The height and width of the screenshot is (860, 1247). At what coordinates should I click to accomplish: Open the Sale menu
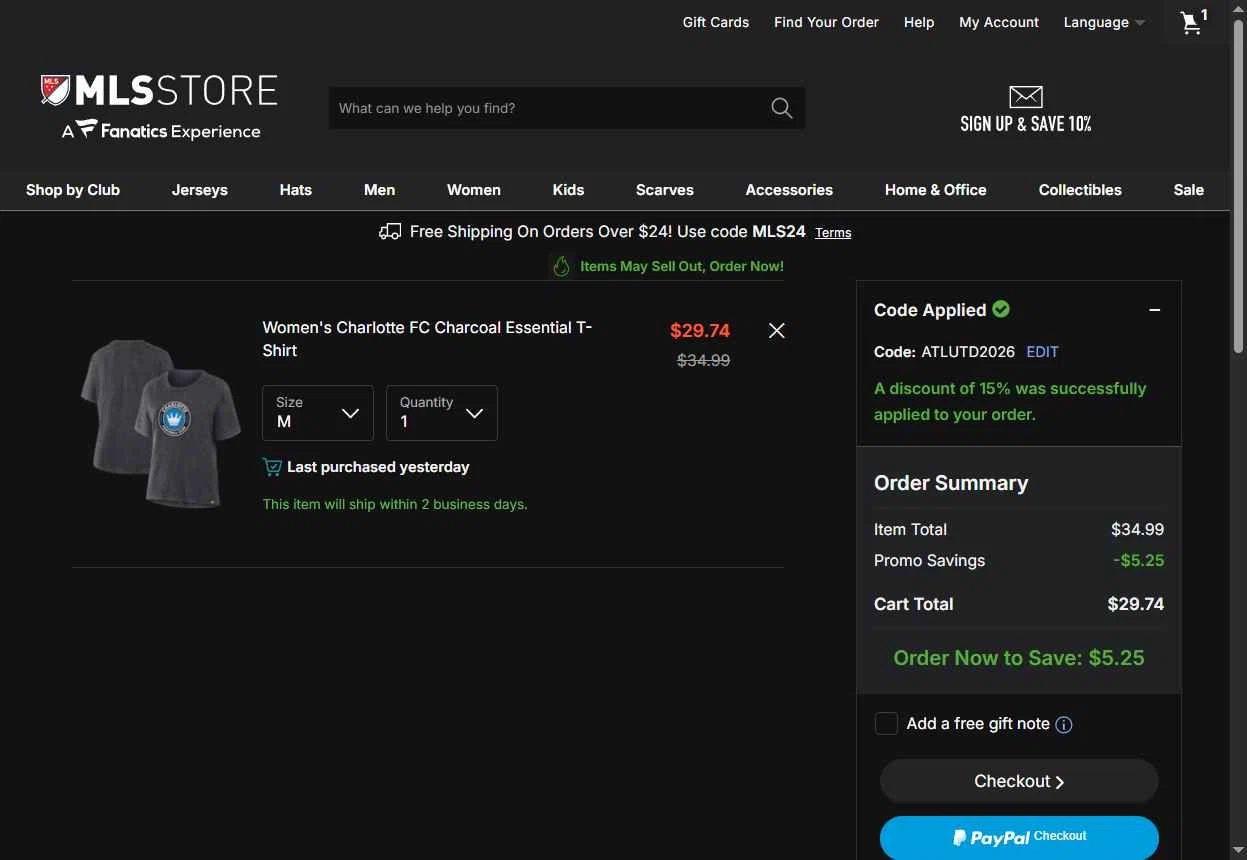1189,190
